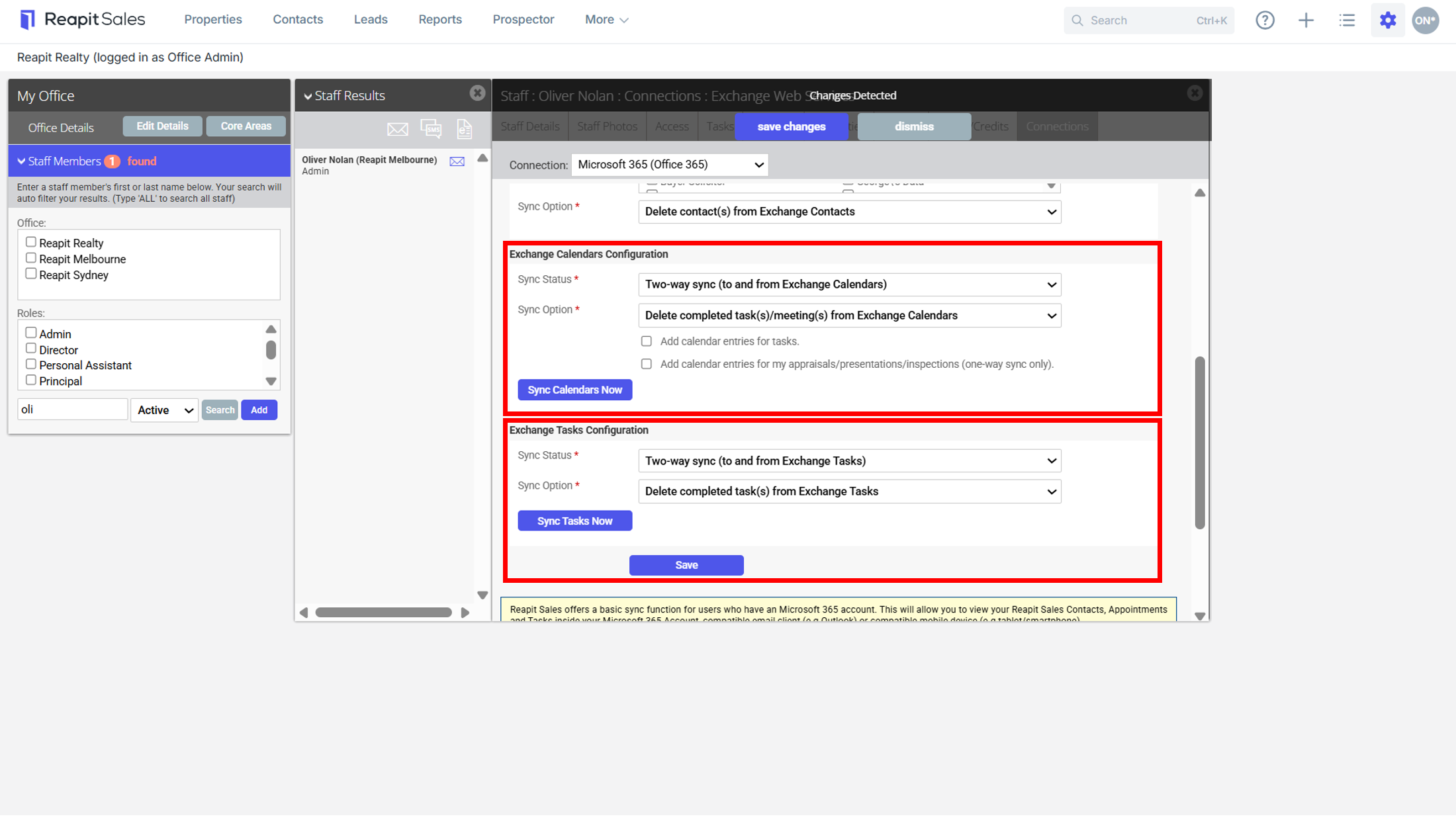
Task: Open the list menu icon in header
Action: pos(1347,21)
